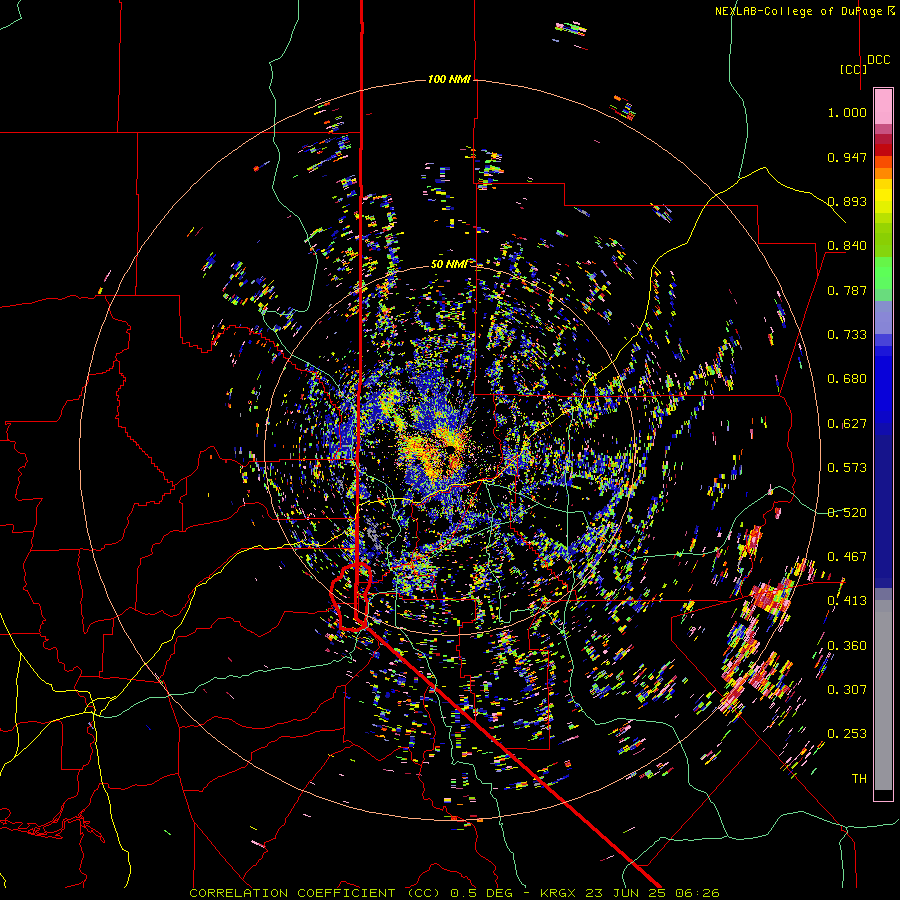
Task: Click the 0.947 value on the color scale
Action: coord(847,157)
